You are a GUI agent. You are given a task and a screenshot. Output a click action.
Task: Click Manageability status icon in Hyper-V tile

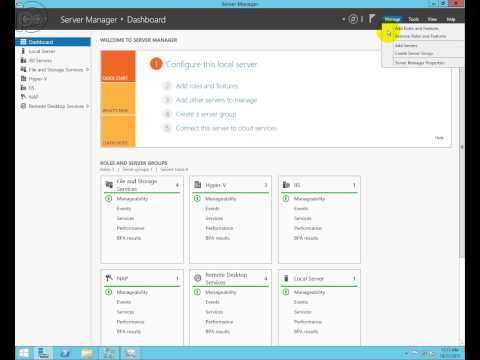coord(197,198)
